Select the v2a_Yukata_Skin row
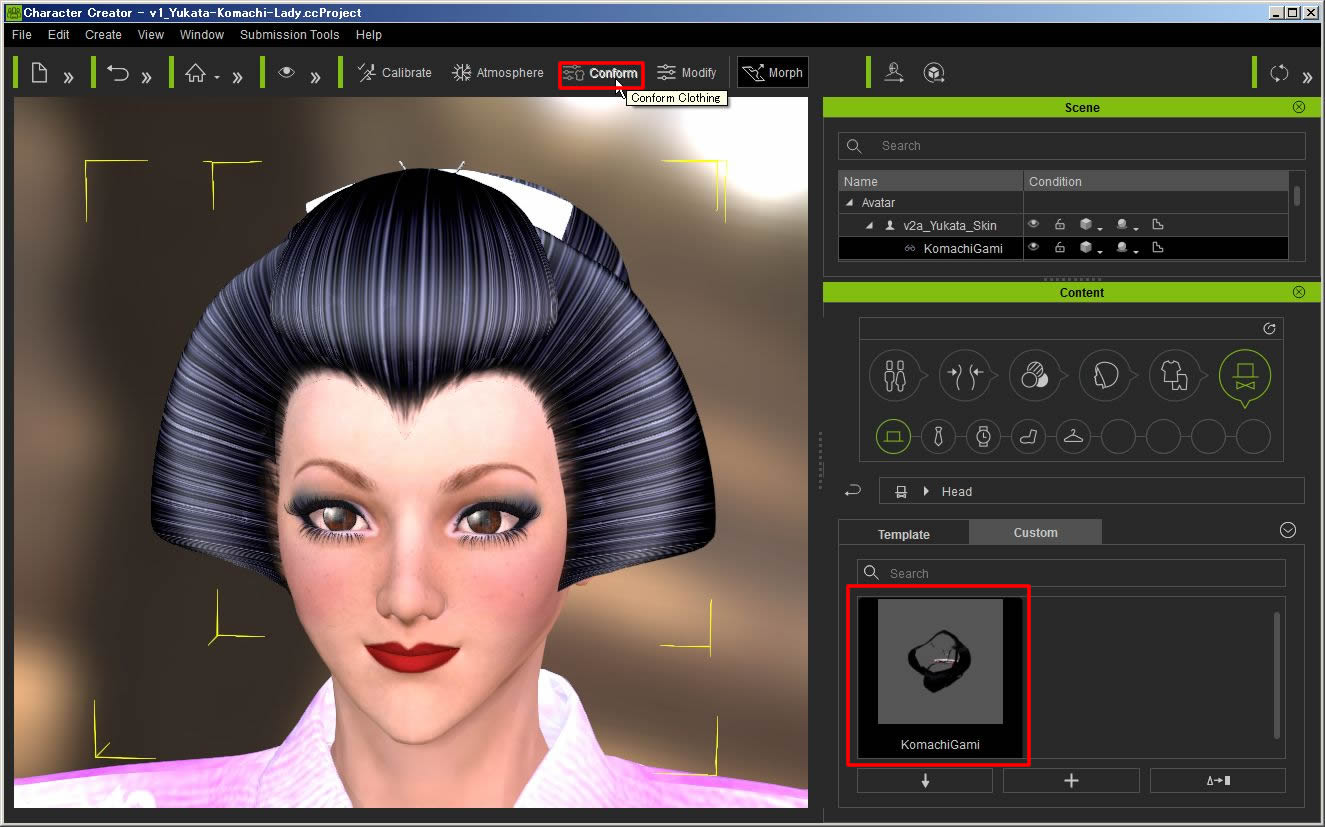Image resolution: width=1325 pixels, height=827 pixels. point(1063,225)
